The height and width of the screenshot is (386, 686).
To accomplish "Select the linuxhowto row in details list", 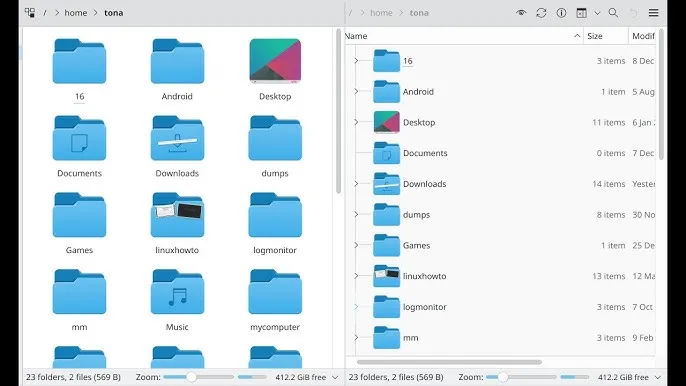I will 500,276.
